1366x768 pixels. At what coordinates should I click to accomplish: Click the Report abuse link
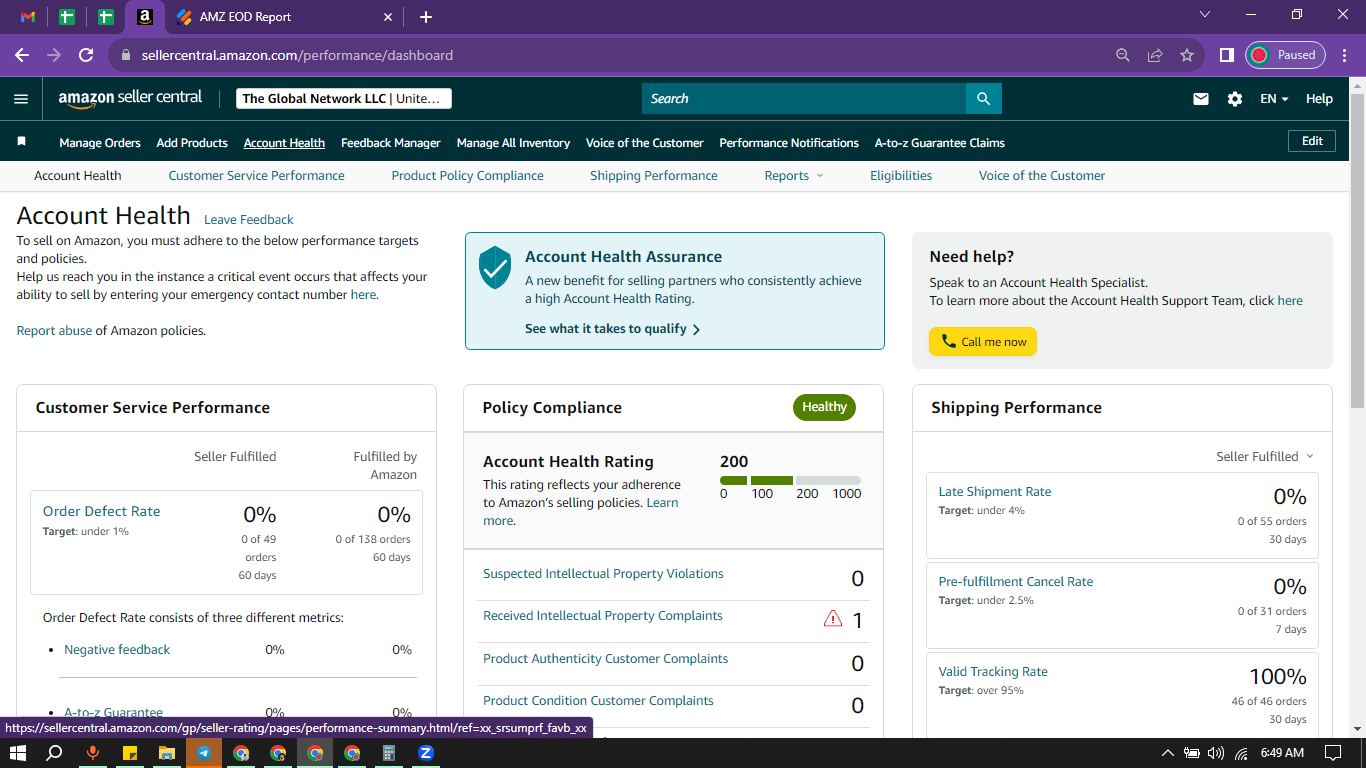tap(54, 331)
